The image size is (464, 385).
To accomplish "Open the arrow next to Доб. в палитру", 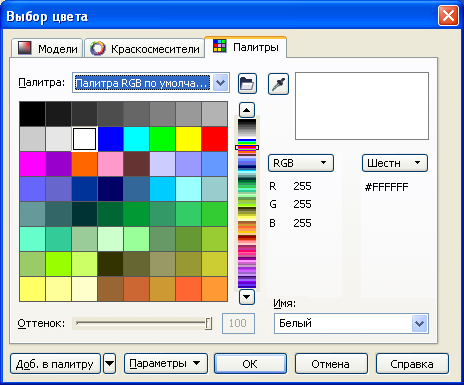I will (x=110, y=364).
